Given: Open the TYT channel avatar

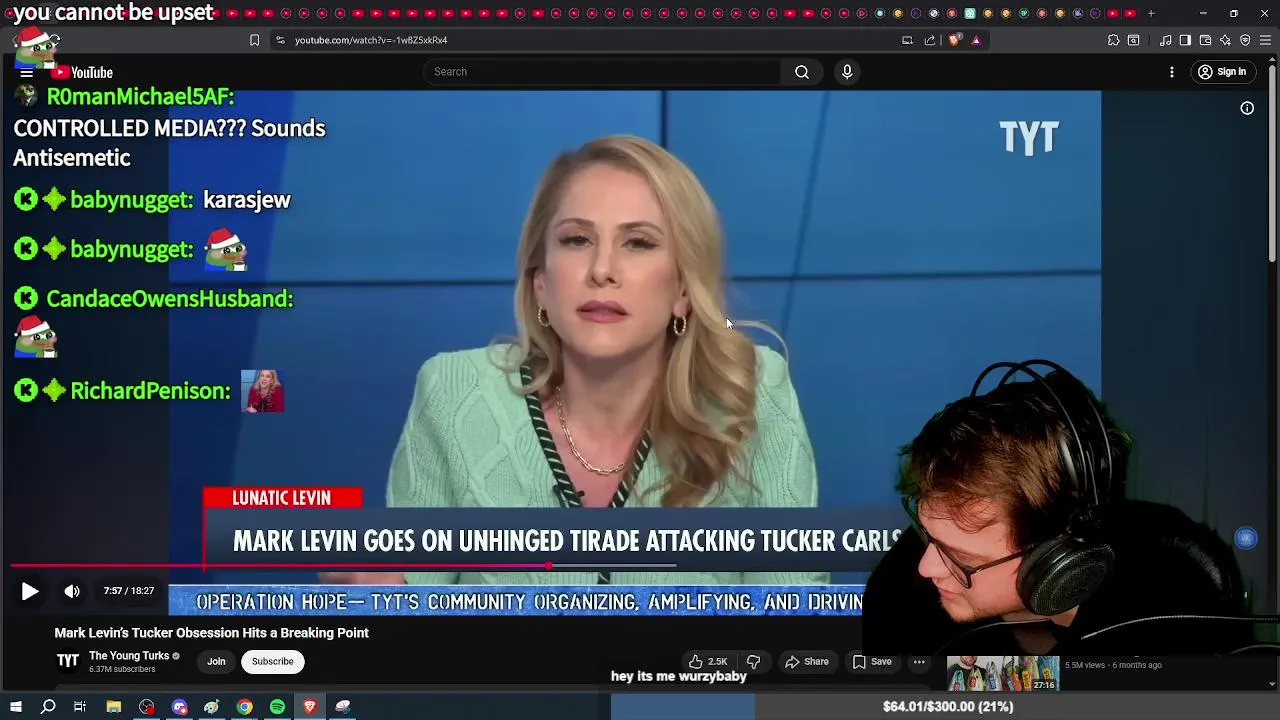Looking at the screenshot, I should (68, 661).
